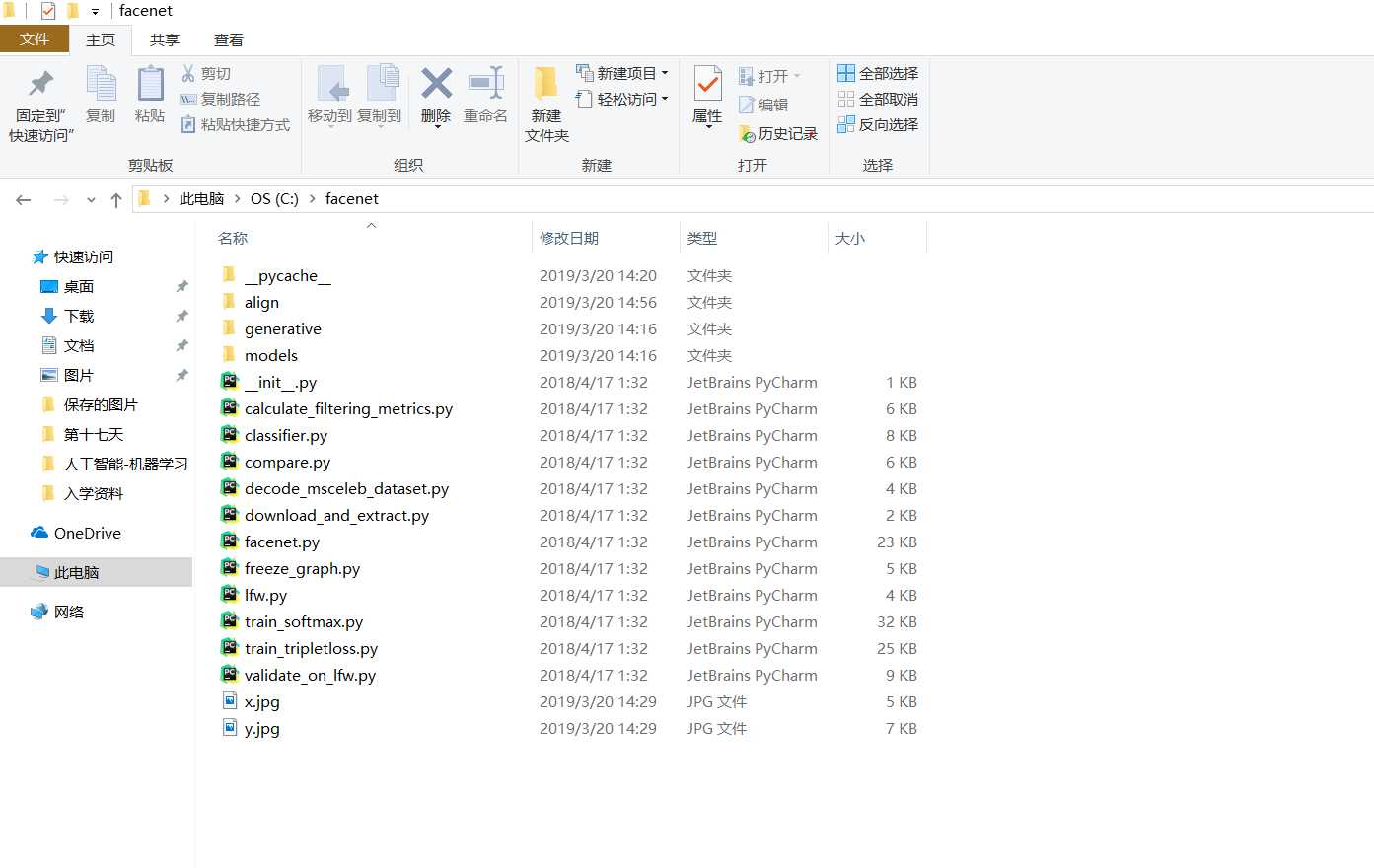
Task: Click the folder icon of align
Action: pos(229,302)
